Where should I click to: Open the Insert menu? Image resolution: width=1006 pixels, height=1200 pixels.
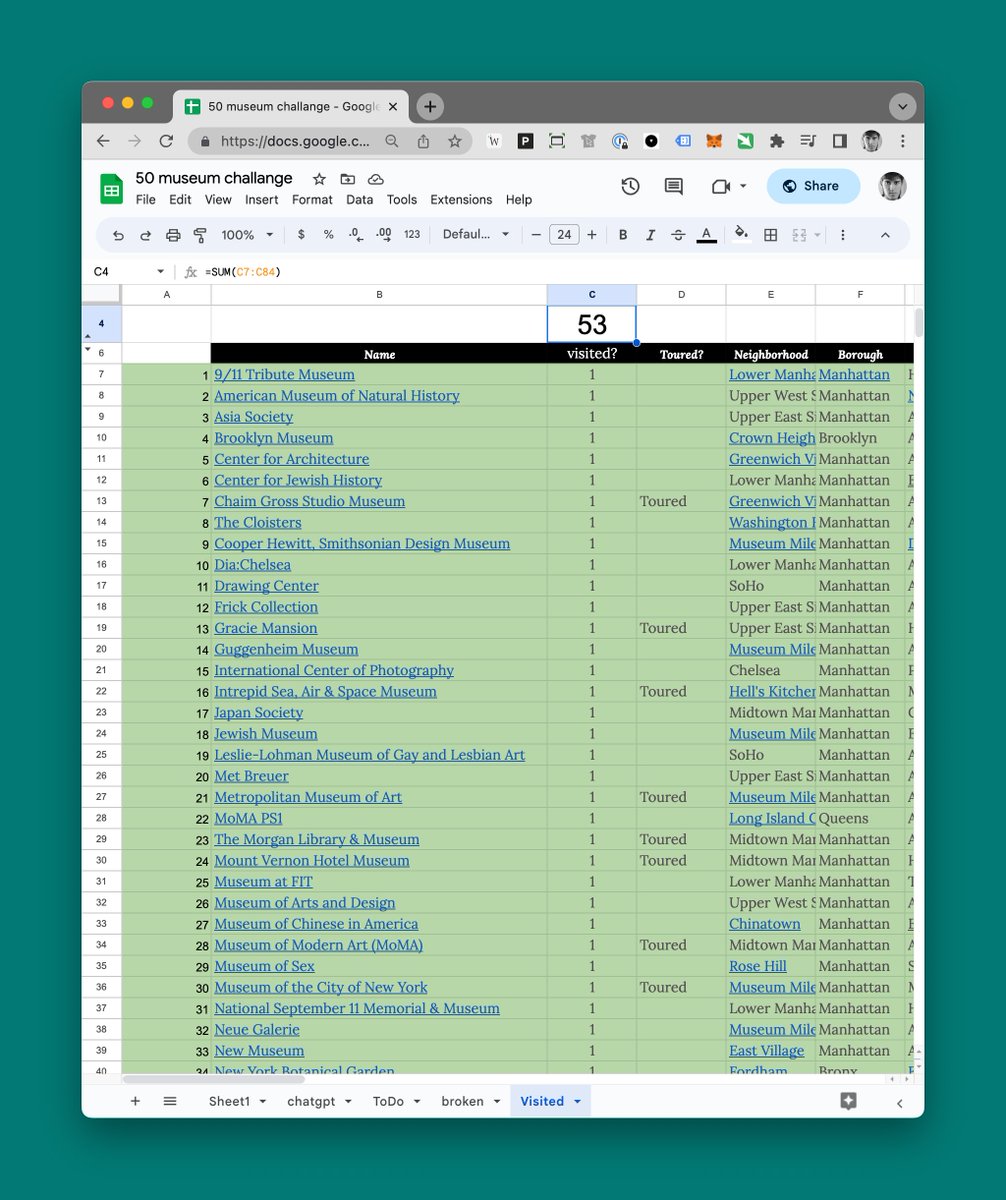(x=262, y=200)
